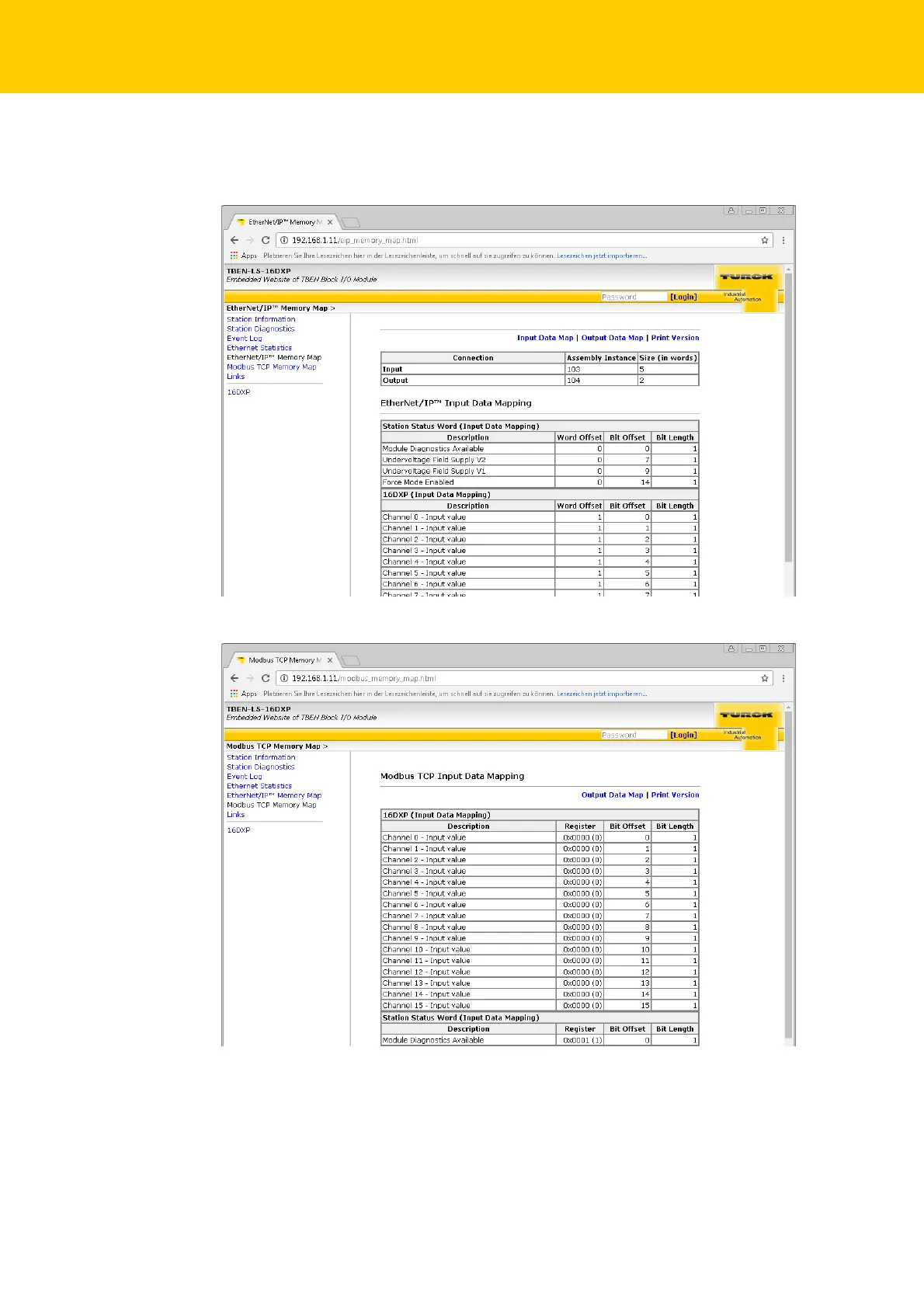This screenshot has width=924, height=1308.
Task: Click Password field in EtherNet/IP window
Action: coord(634,297)
